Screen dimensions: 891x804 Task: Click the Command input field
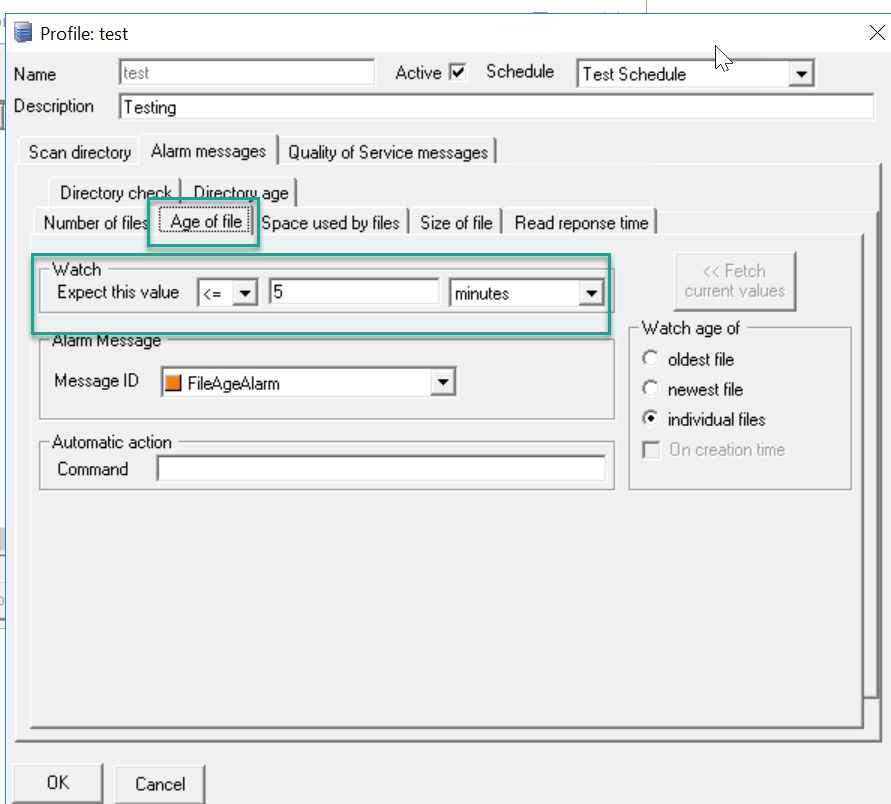(381, 469)
